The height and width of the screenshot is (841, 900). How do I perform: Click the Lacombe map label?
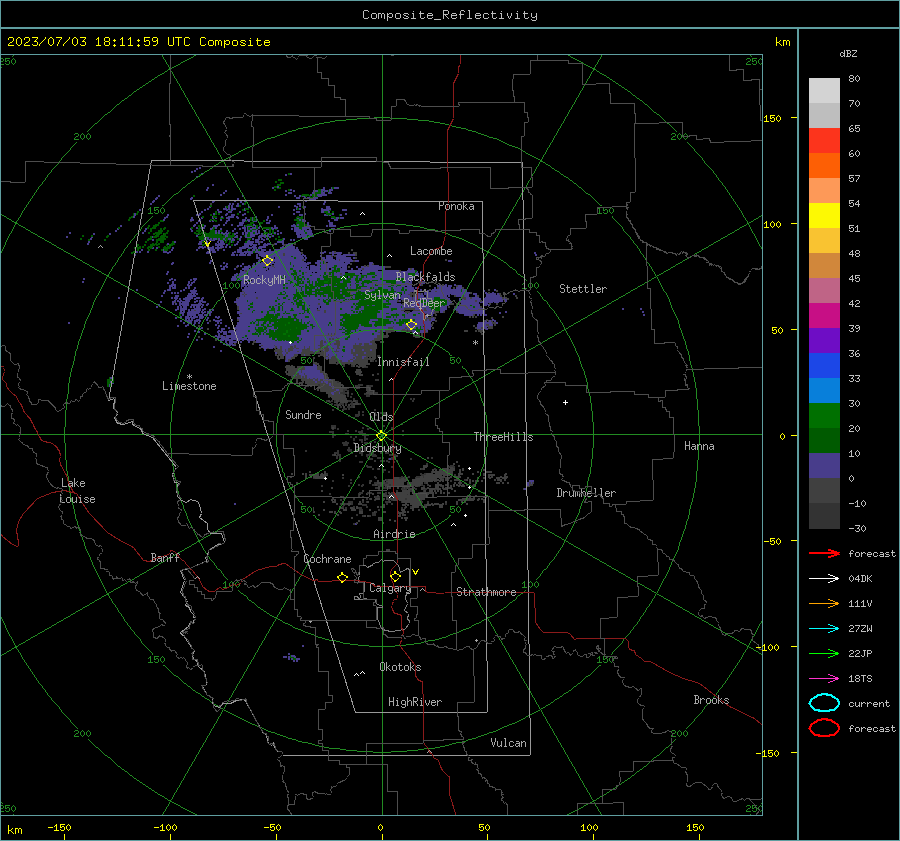pyautogui.click(x=431, y=251)
